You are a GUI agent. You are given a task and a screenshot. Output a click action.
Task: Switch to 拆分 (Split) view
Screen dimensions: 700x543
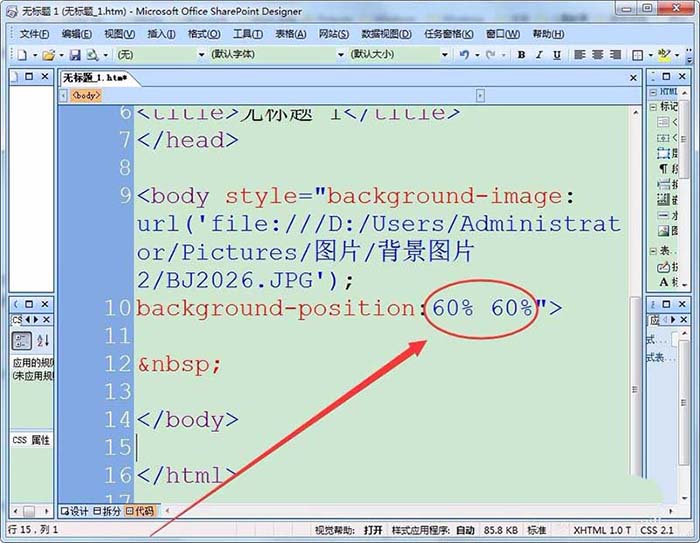click(107, 511)
